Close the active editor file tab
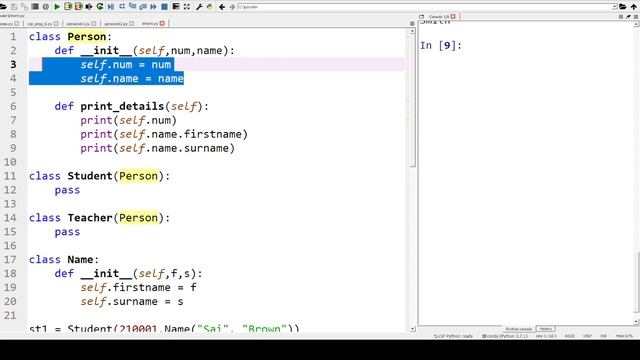The width and height of the screenshot is (640, 360). click(162, 23)
